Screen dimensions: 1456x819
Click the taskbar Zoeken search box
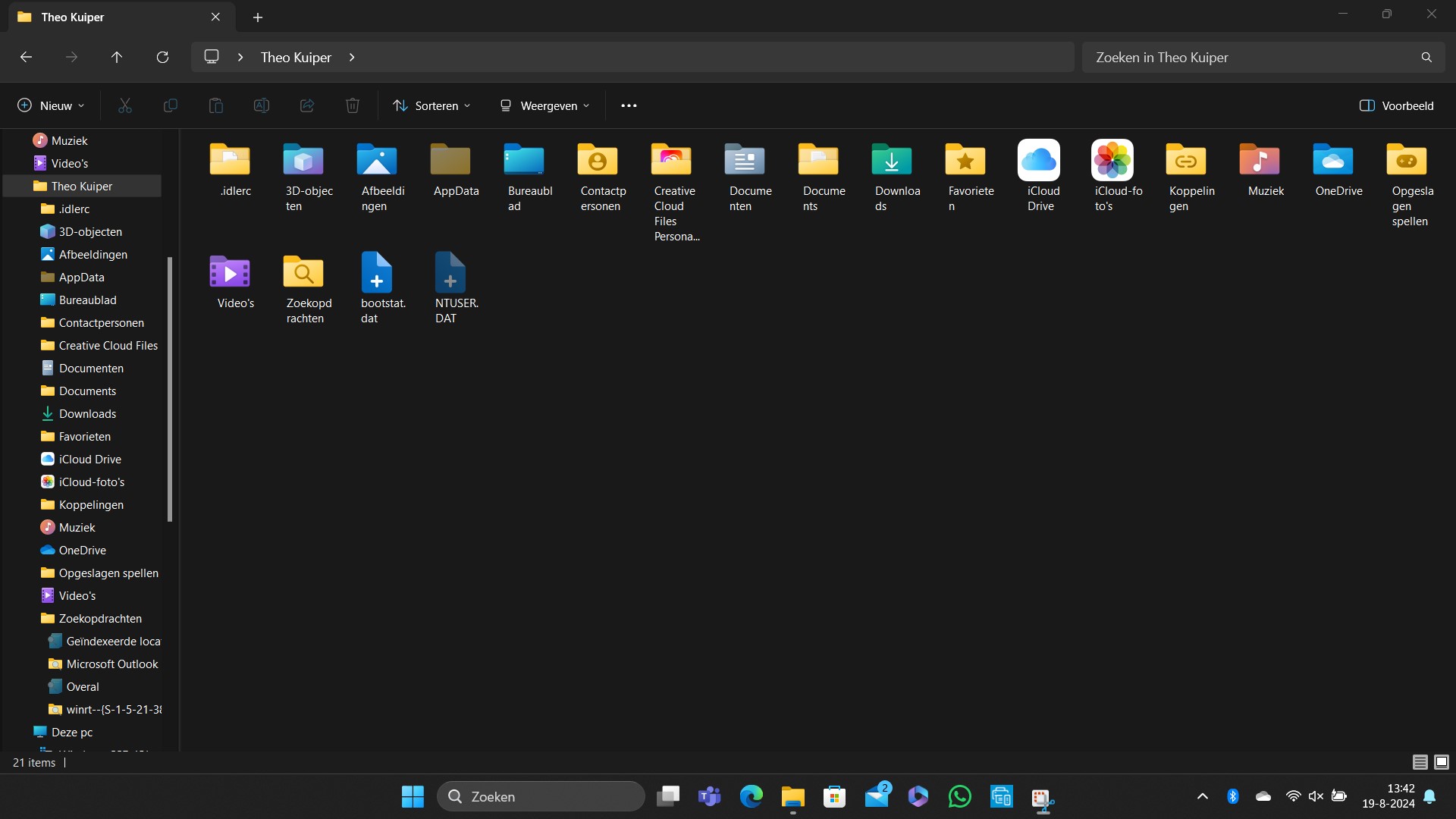[x=541, y=796]
